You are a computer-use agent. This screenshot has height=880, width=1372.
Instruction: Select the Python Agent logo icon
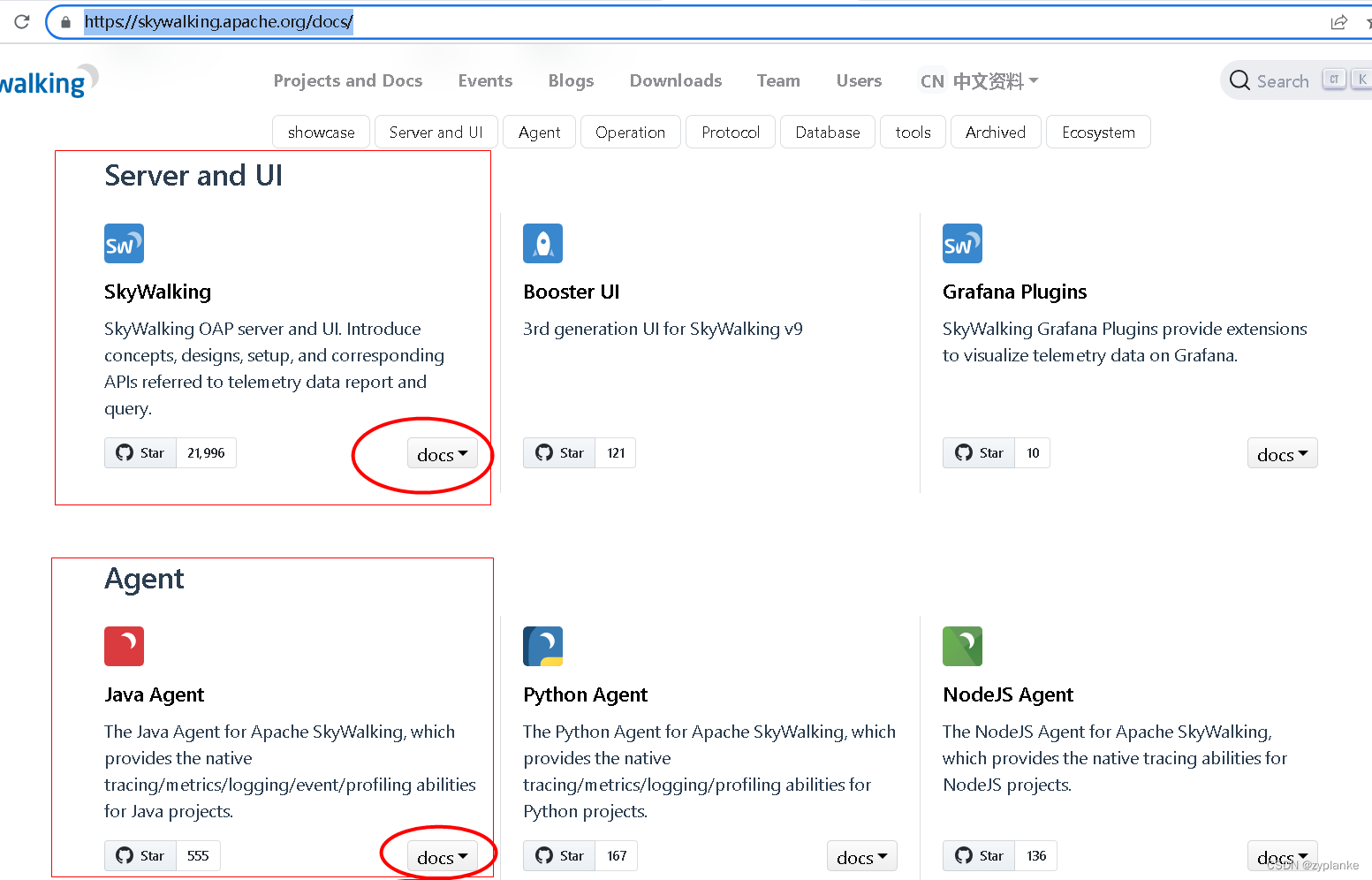542,646
